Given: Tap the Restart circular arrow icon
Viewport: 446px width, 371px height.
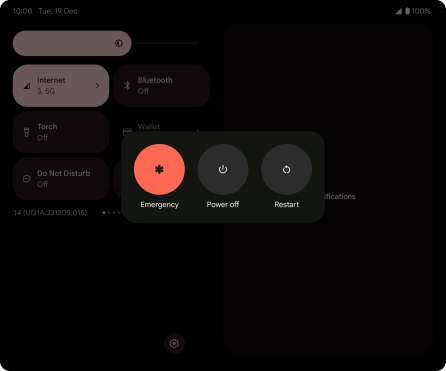Looking at the screenshot, I should tap(286, 169).
